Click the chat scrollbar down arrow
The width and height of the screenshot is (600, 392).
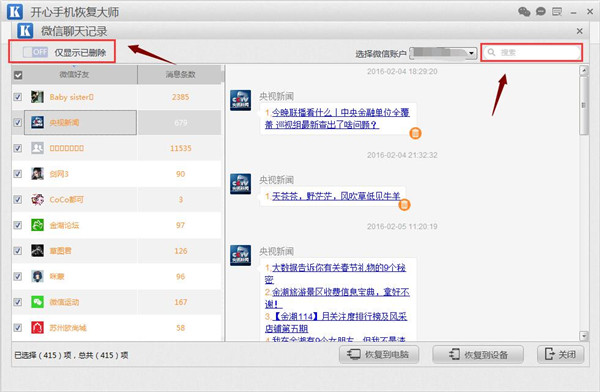point(584,336)
